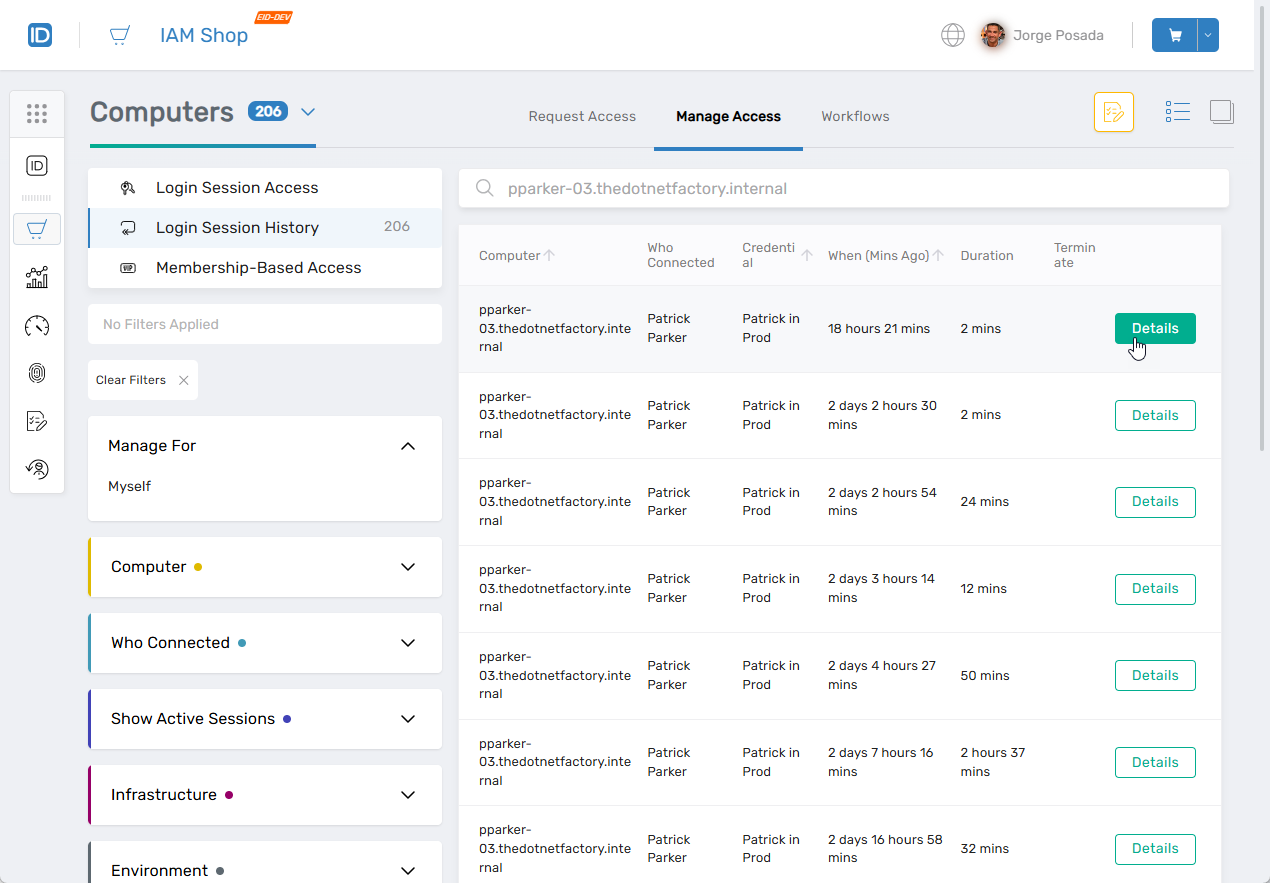
Task: Select the ID card icon in sidebar
Action: (x=37, y=166)
